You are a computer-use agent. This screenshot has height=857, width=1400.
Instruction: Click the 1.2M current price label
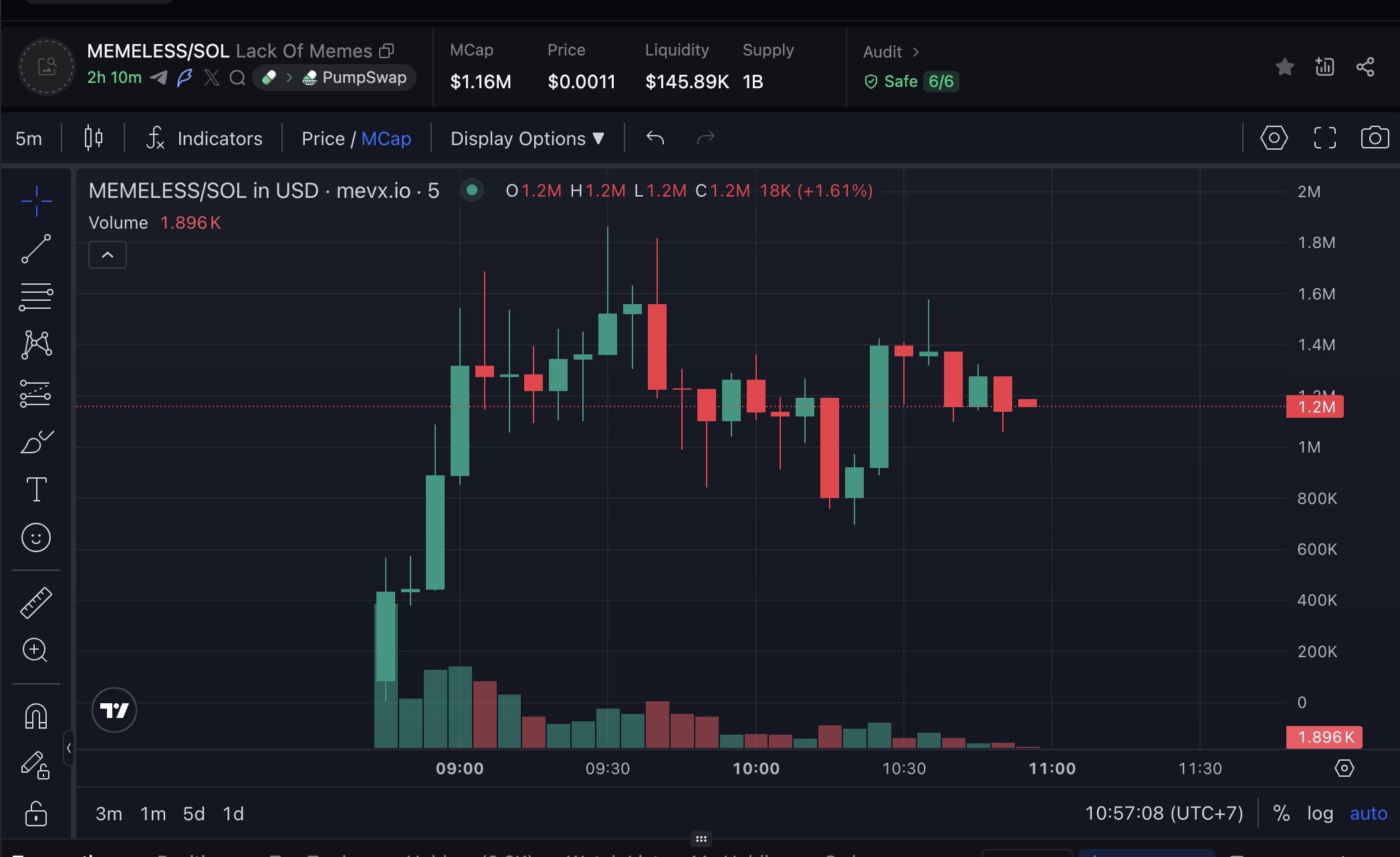1315,406
